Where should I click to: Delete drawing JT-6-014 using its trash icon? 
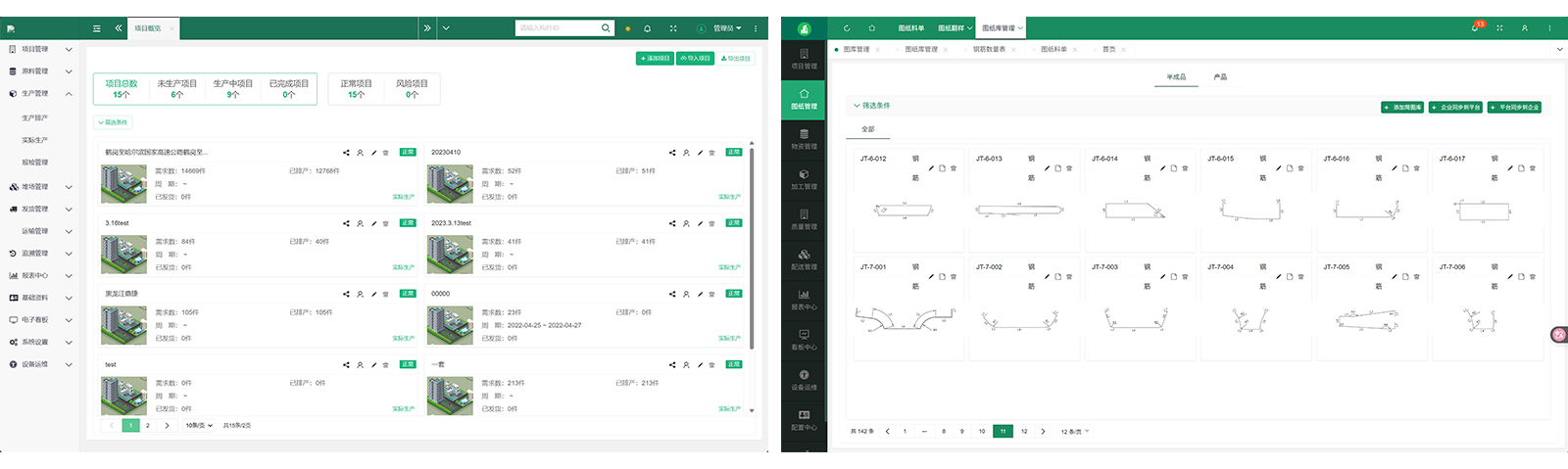click(x=1185, y=168)
